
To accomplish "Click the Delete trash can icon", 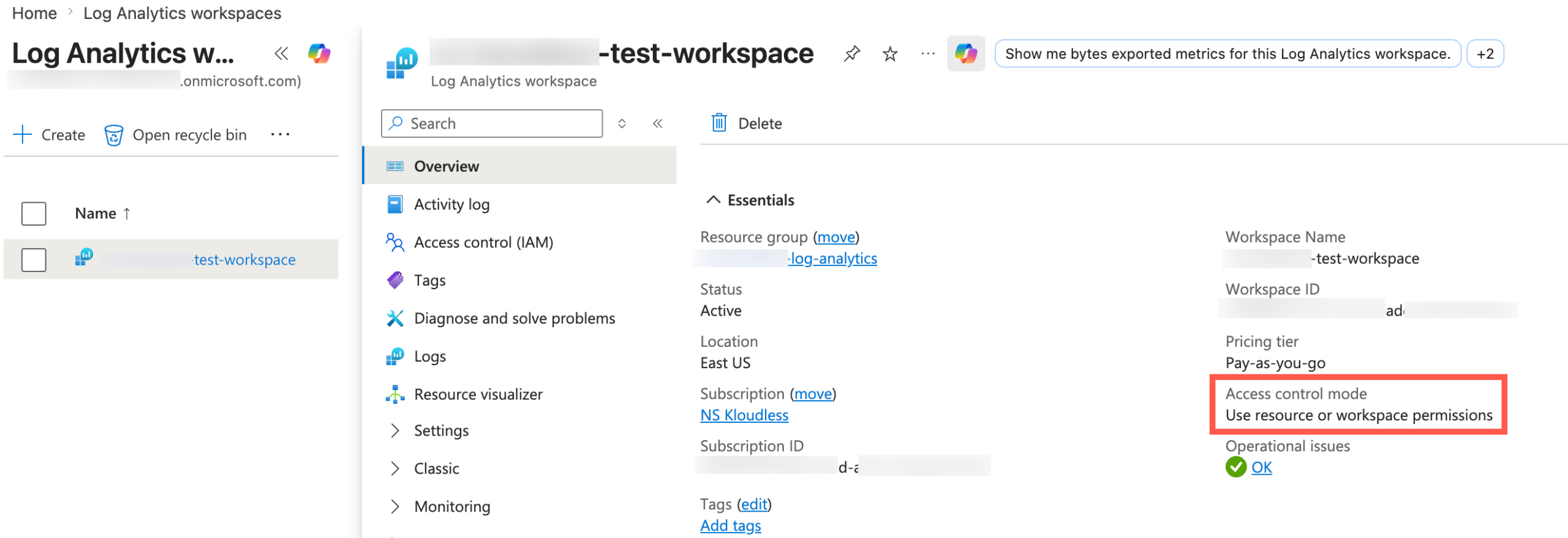I will coord(719,123).
